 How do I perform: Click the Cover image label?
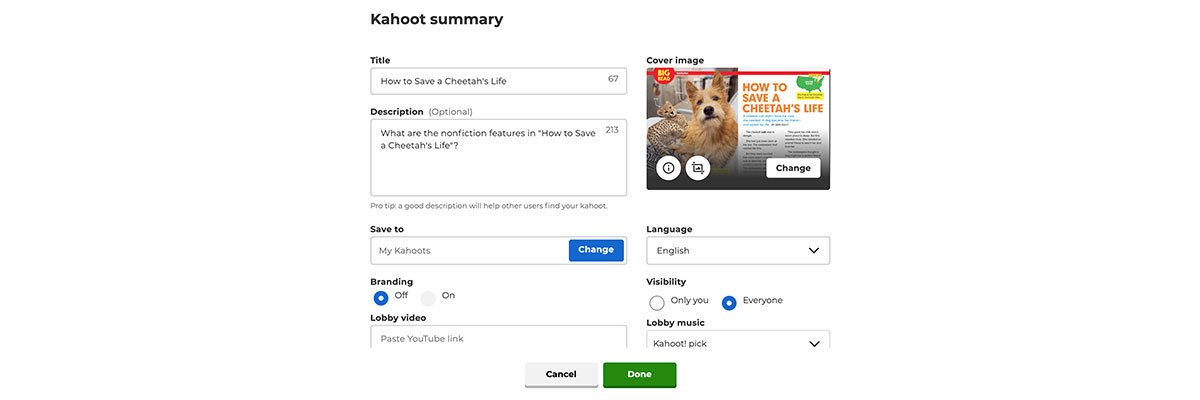click(x=675, y=60)
